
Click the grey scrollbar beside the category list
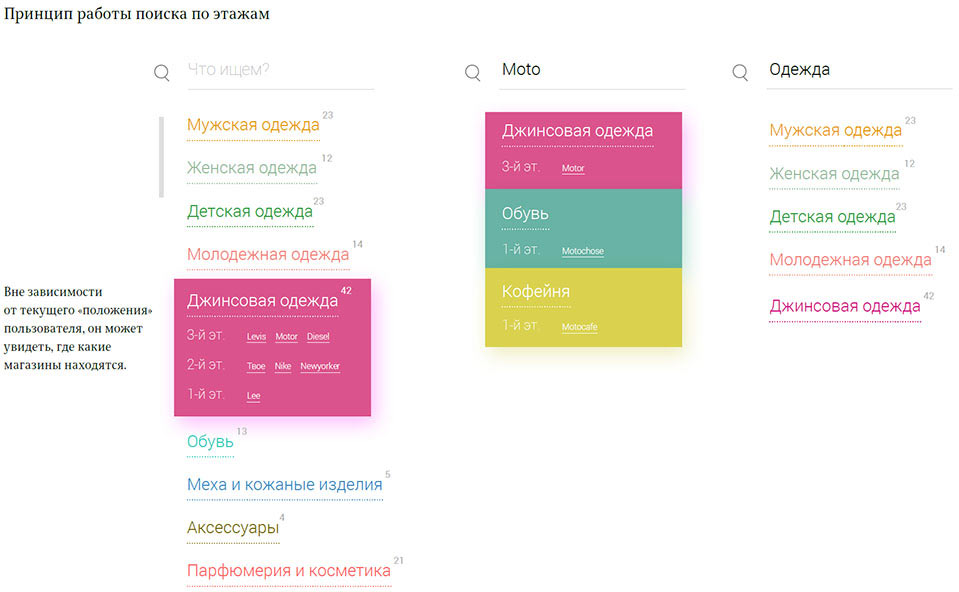pyautogui.click(x=161, y=157)
